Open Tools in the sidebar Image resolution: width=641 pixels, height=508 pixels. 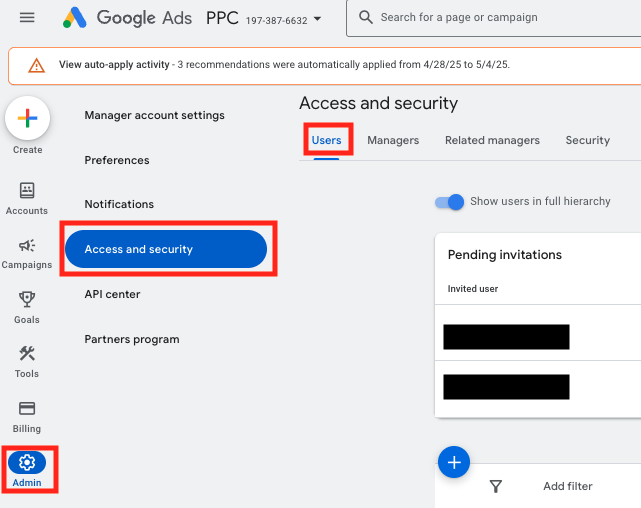(27, 362)
